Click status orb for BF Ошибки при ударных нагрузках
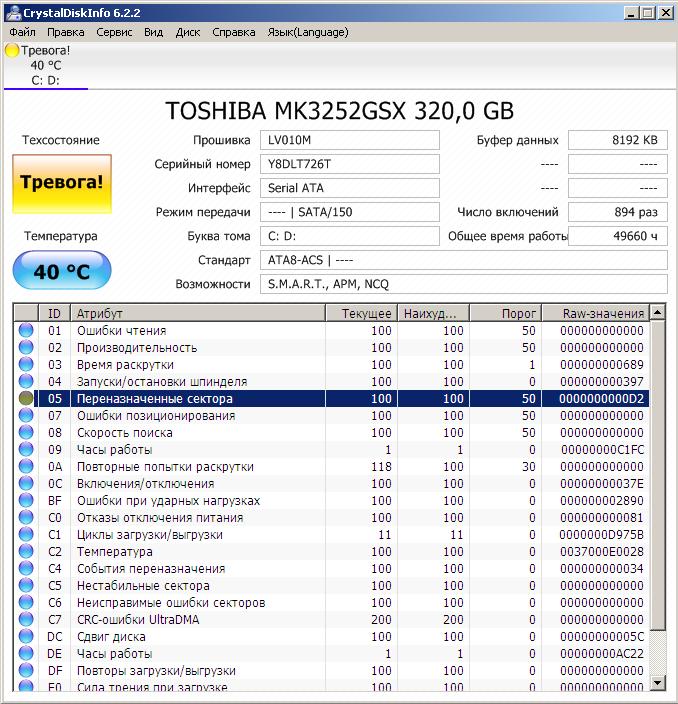The width and height of the screenshot is (678, 704). tap(26, 500)
